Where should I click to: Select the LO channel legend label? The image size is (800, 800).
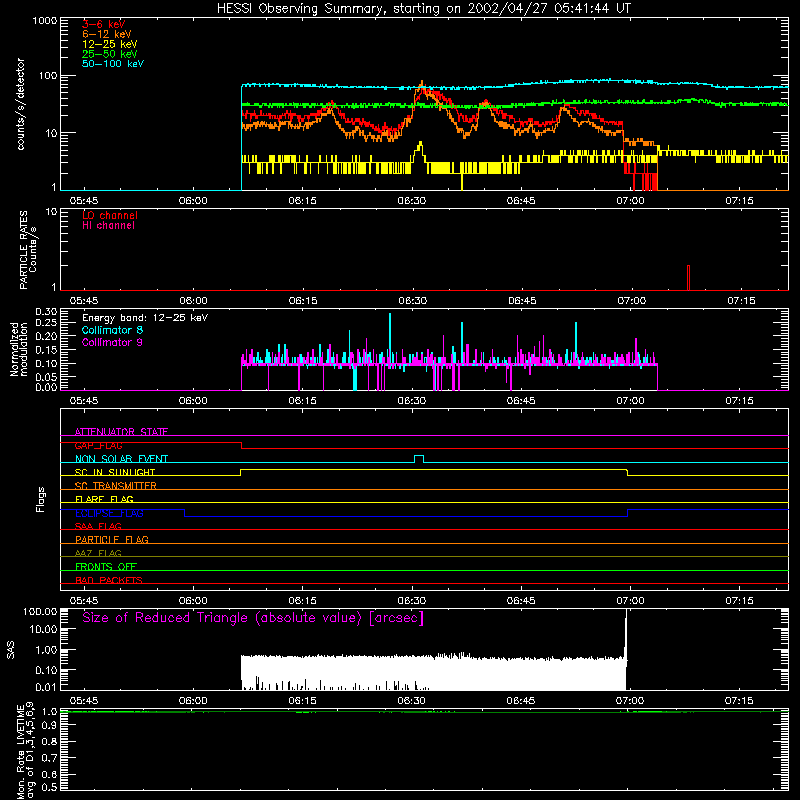(110, 215)
